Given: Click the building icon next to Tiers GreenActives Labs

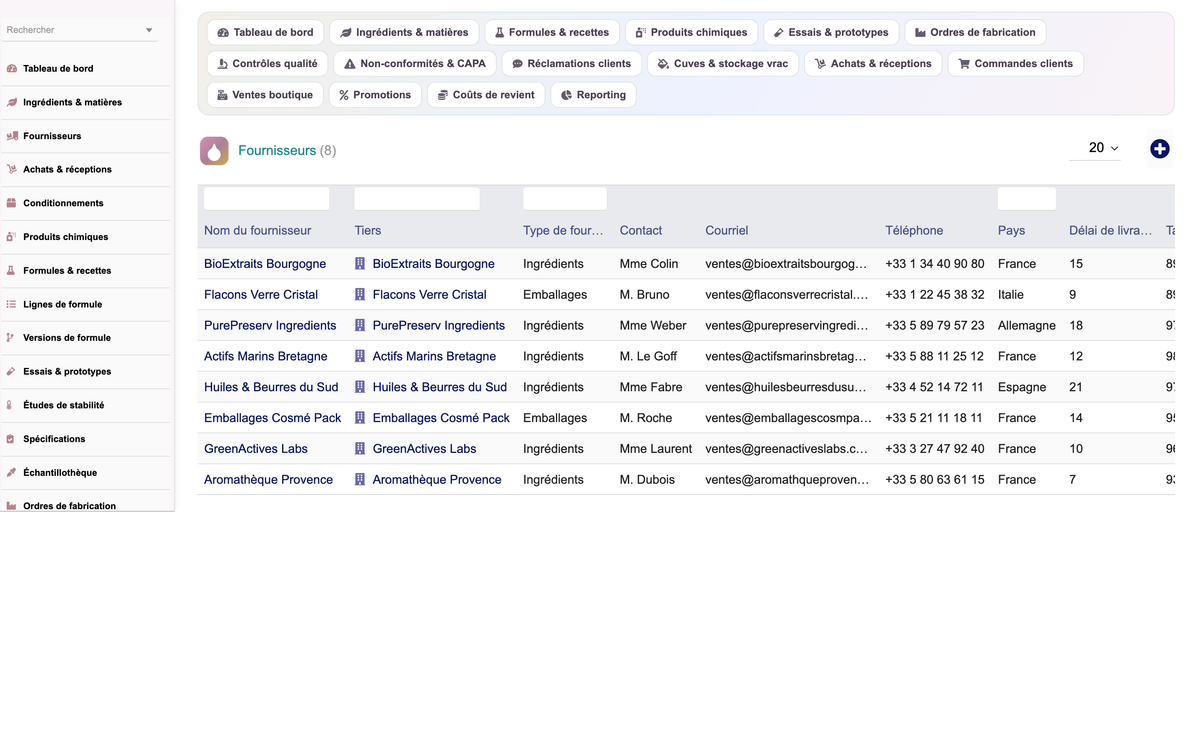Looking at the screenshot, I should [x=360, y=449].
